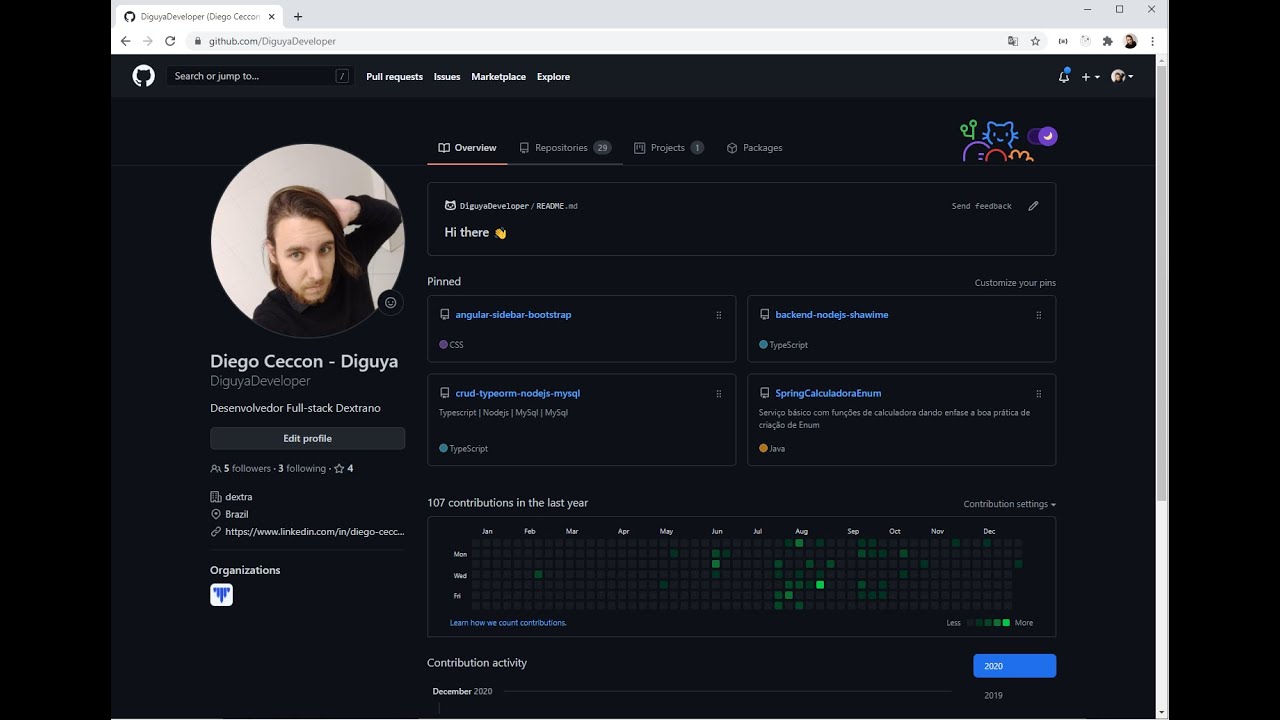
Task: Open the crud-typeorm-nodejs-mysql repository
Action: point(517,393)
